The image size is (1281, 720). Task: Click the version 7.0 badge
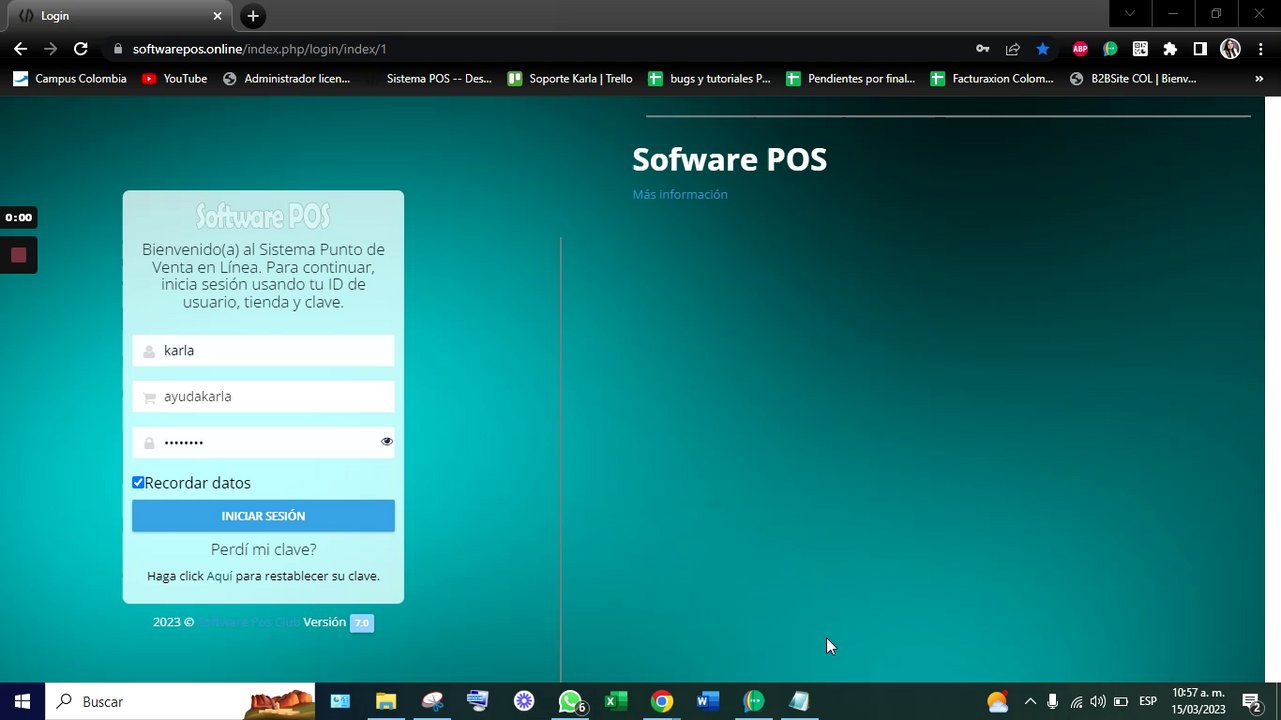coord(362,623)
